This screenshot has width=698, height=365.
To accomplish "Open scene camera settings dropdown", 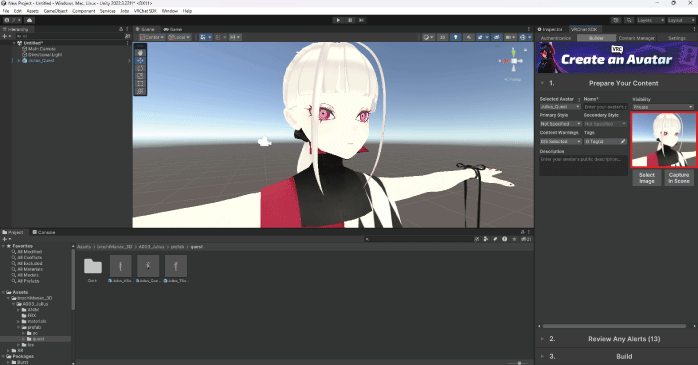I will (x=510, y=37).
